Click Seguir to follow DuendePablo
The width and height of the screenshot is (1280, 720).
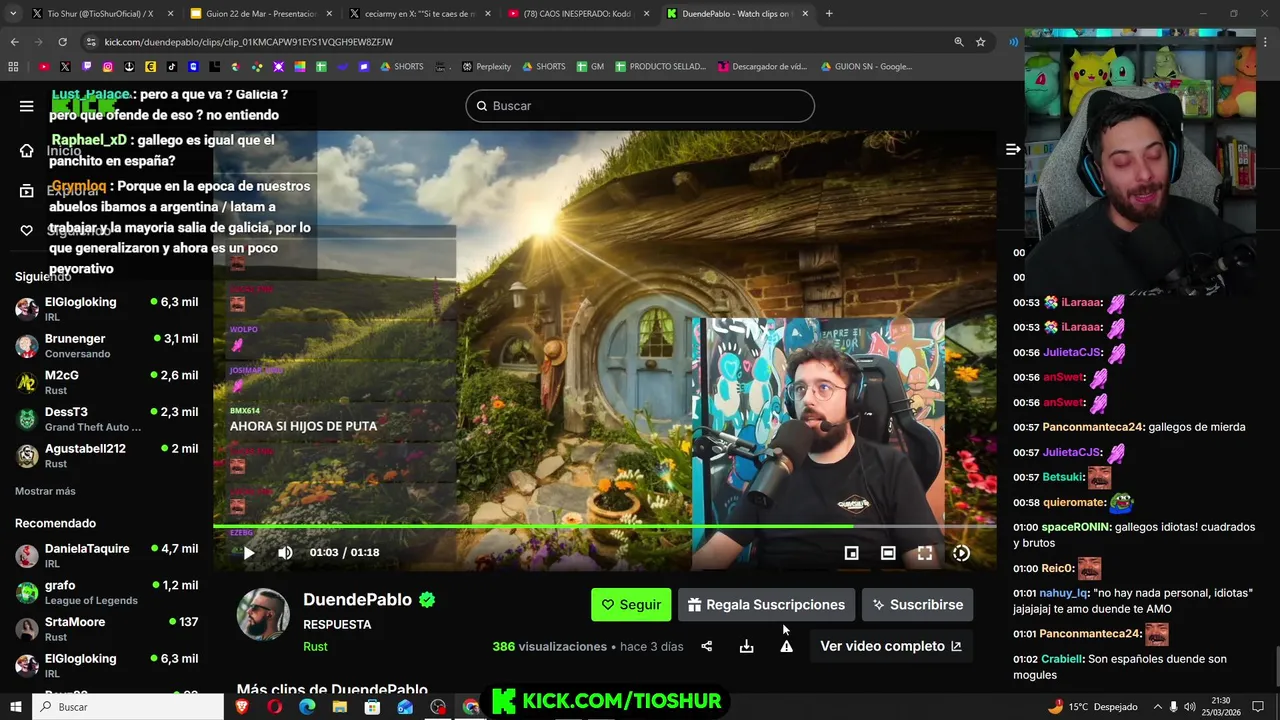tap(631, 605)
